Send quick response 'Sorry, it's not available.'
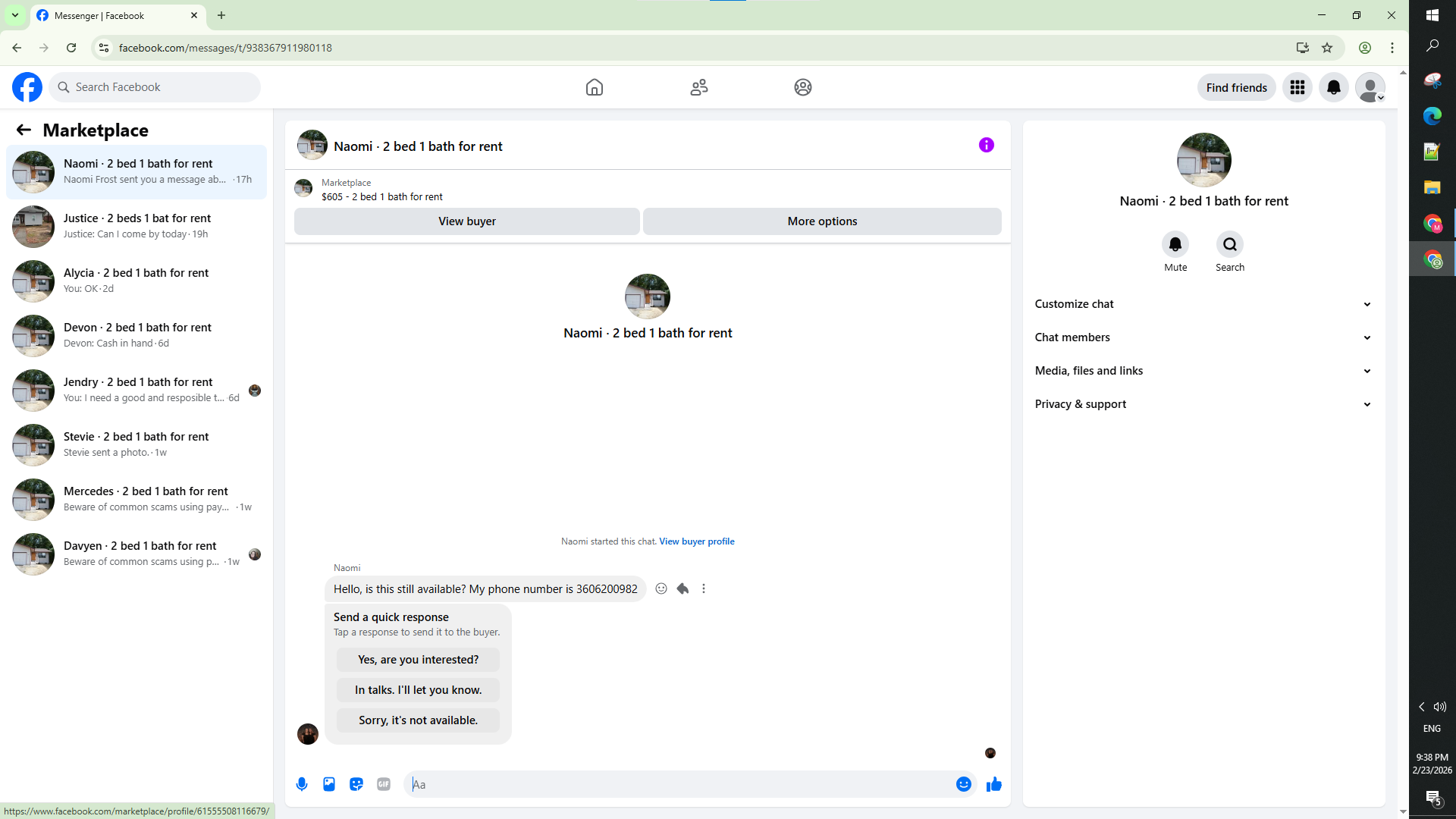The width and height of the screenshot is (1456, 819). tap(419, 720)
